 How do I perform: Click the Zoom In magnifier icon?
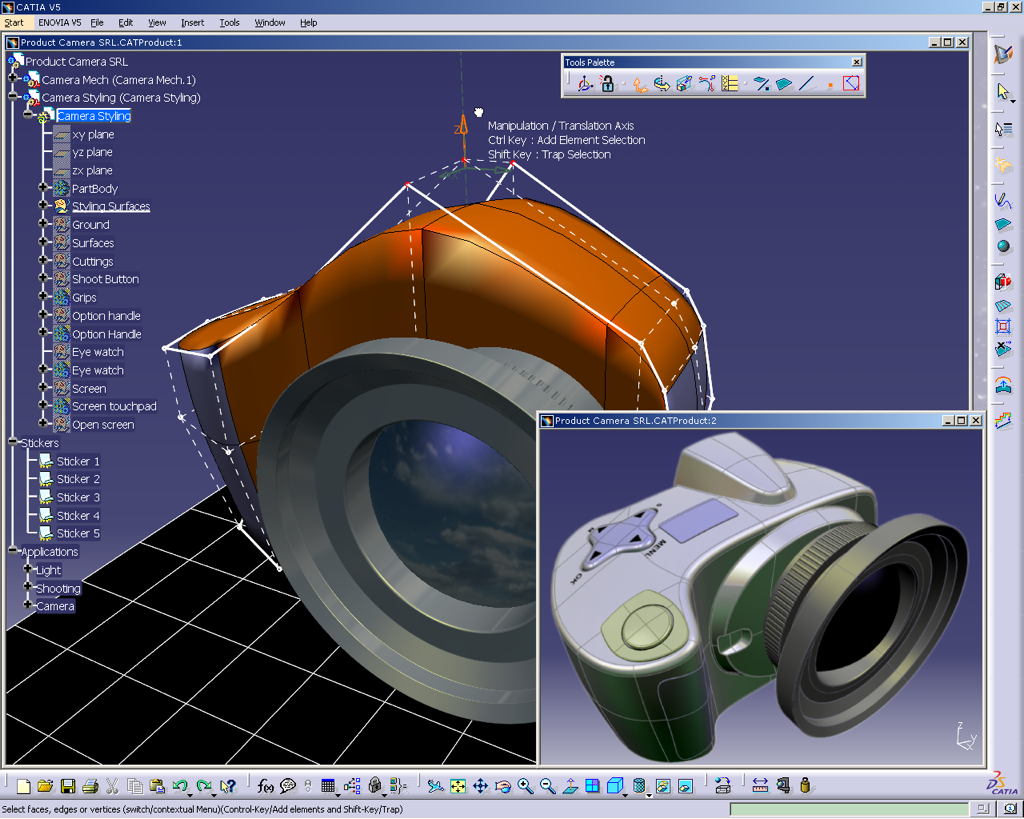(526, 786)
